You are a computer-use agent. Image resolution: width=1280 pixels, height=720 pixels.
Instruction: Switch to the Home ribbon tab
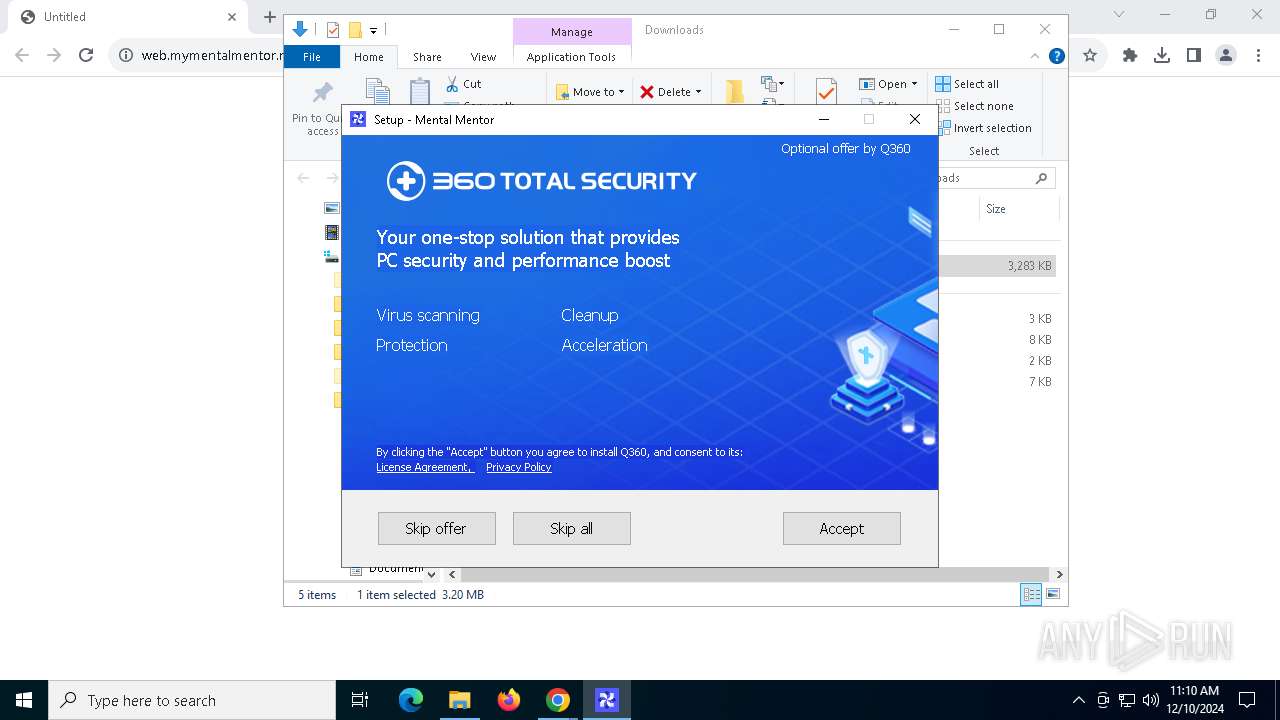click(368, 57)
